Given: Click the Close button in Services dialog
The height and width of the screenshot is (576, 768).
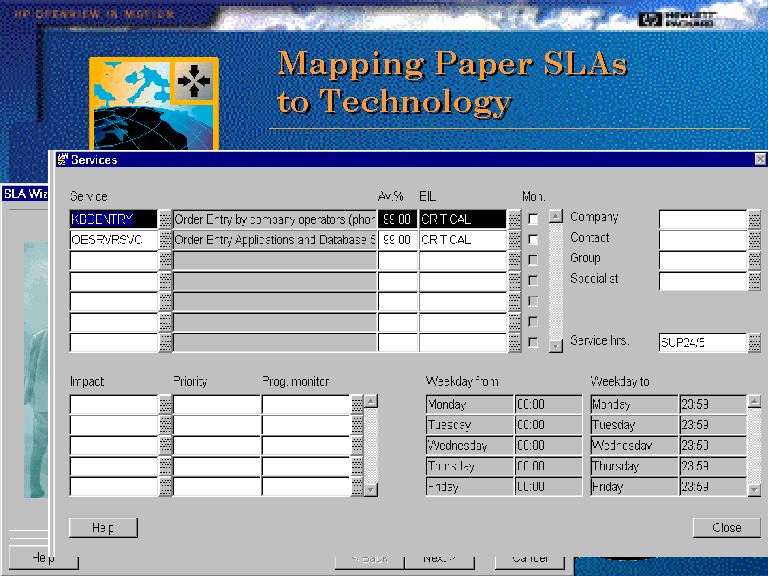Looking at the screenshot, I should (x=727, y=527).
